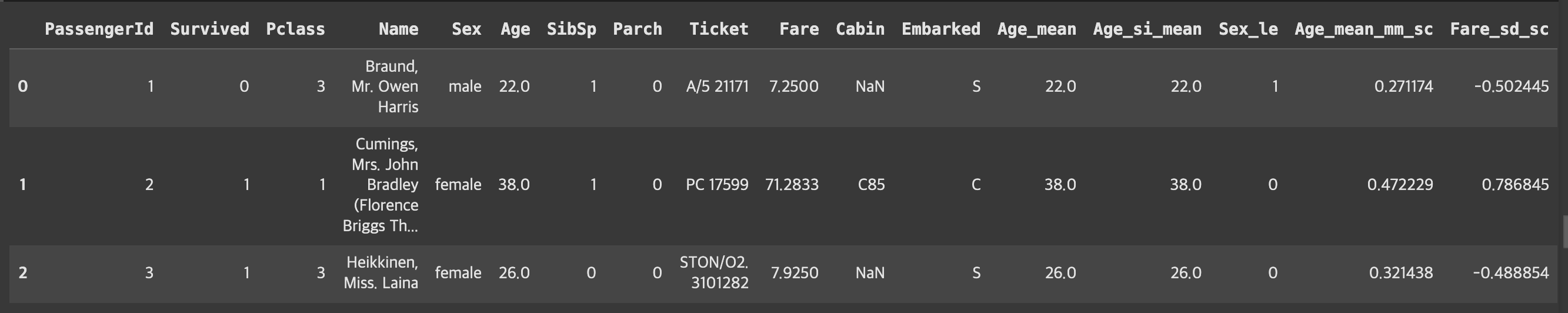Click the ticket cell PC 17599
The image size is (1568, 313).
click(x=716, y=185)
